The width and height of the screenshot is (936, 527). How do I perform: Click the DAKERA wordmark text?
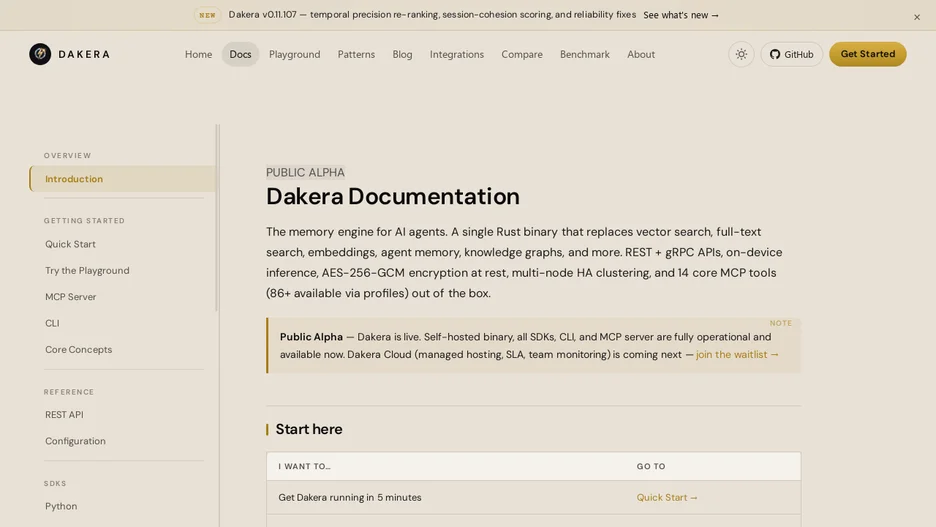point(84,54)
